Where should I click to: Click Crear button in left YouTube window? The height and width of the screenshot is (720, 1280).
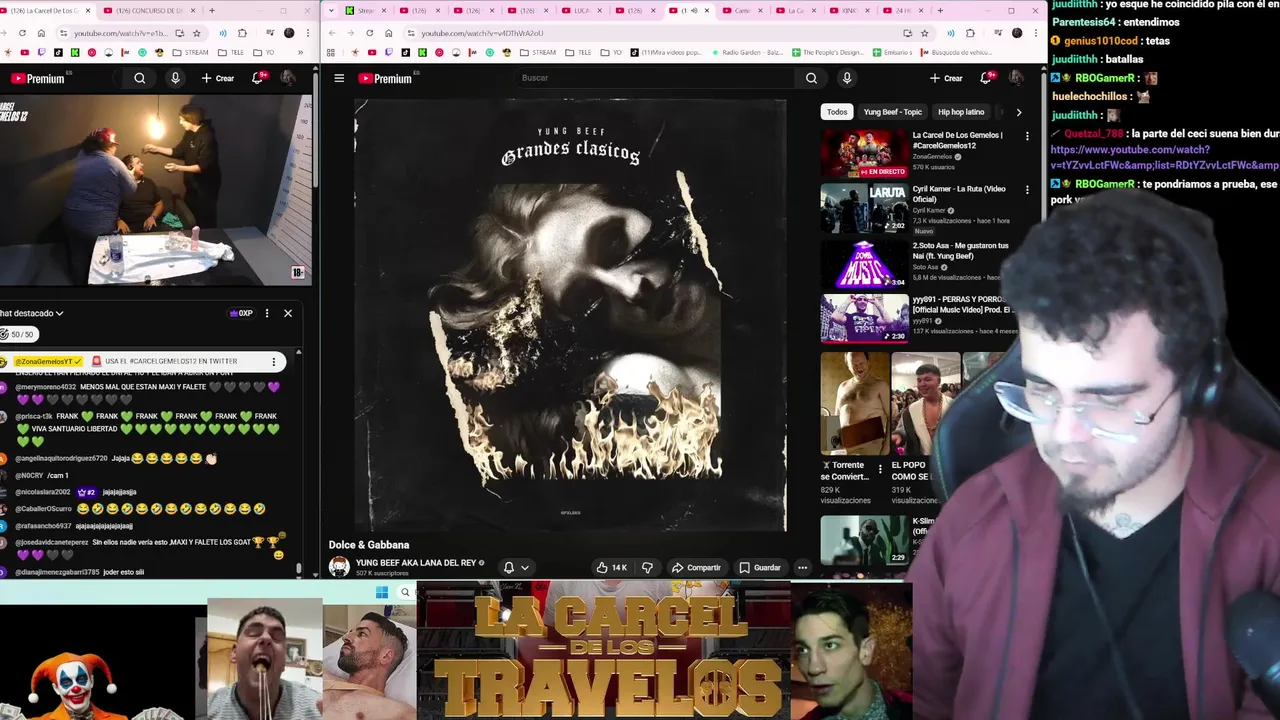218,78
